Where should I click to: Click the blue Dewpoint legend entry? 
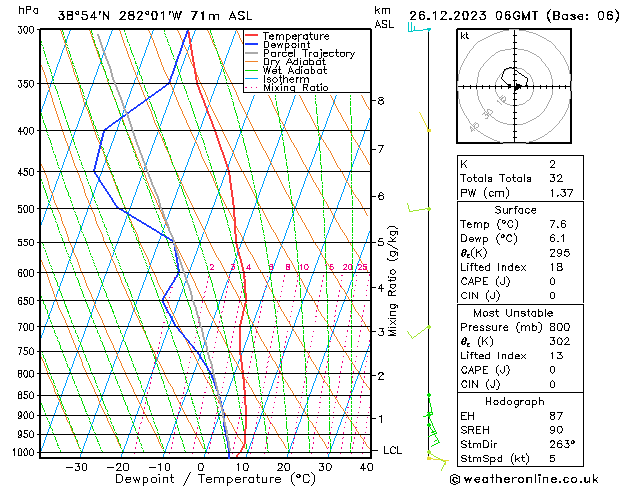[x=289, y=45]
